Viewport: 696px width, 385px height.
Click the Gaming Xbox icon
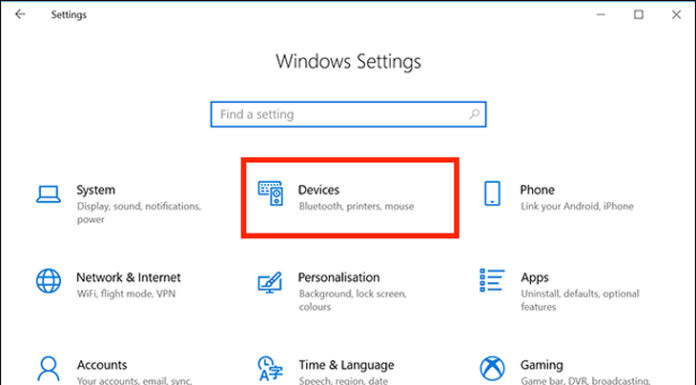point(492,369)
